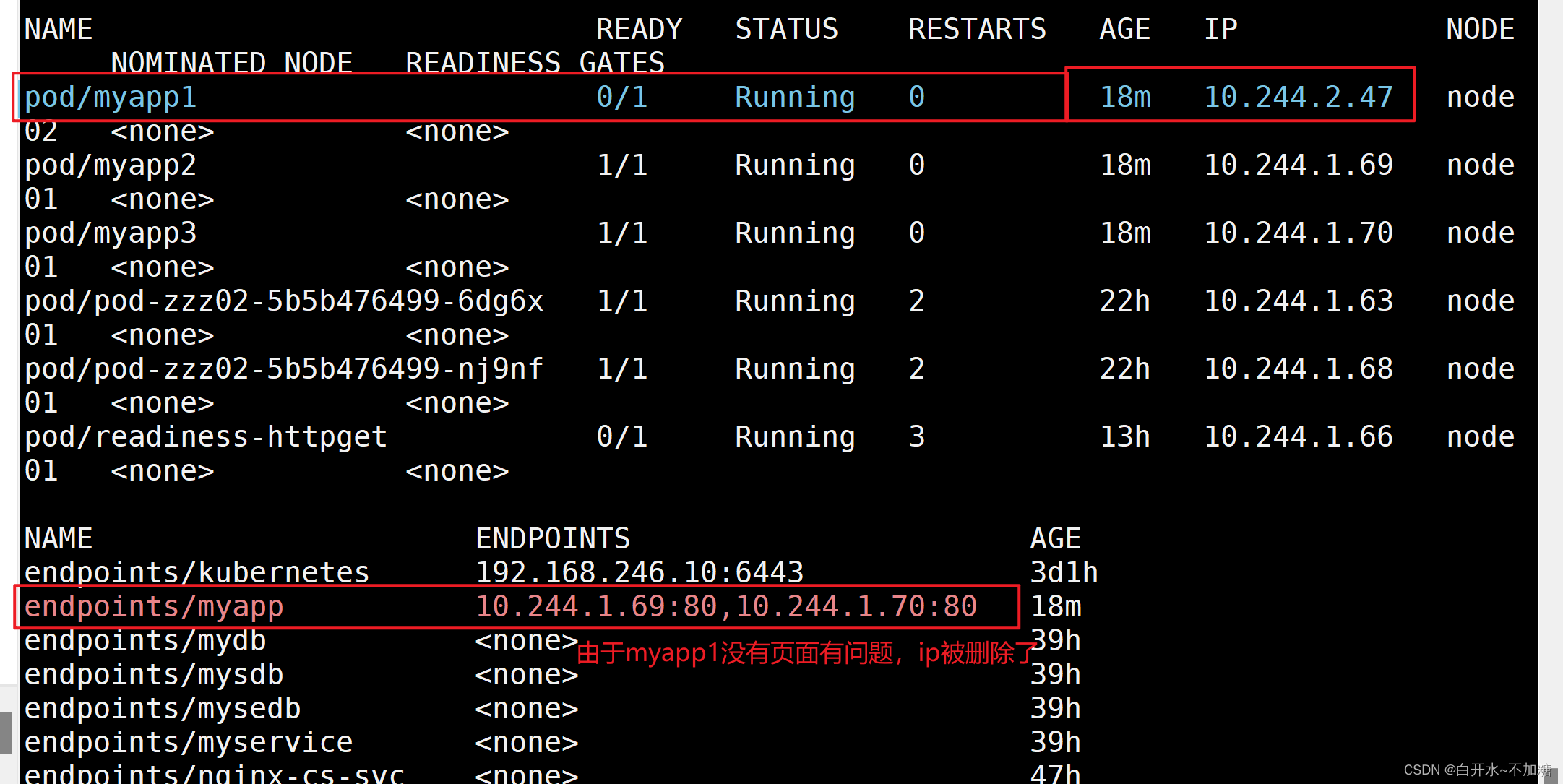Click the endpoints/mydb entry
Viewport: 1563px width, 784px height.
(x=145, y=641)
